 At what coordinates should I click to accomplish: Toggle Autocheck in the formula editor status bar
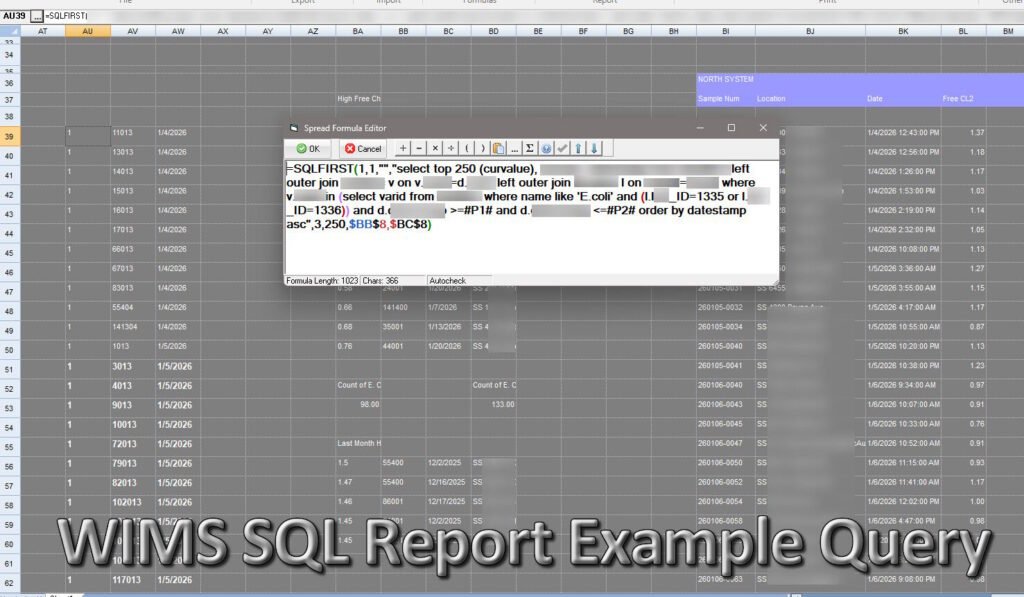(x=449, y=280)
